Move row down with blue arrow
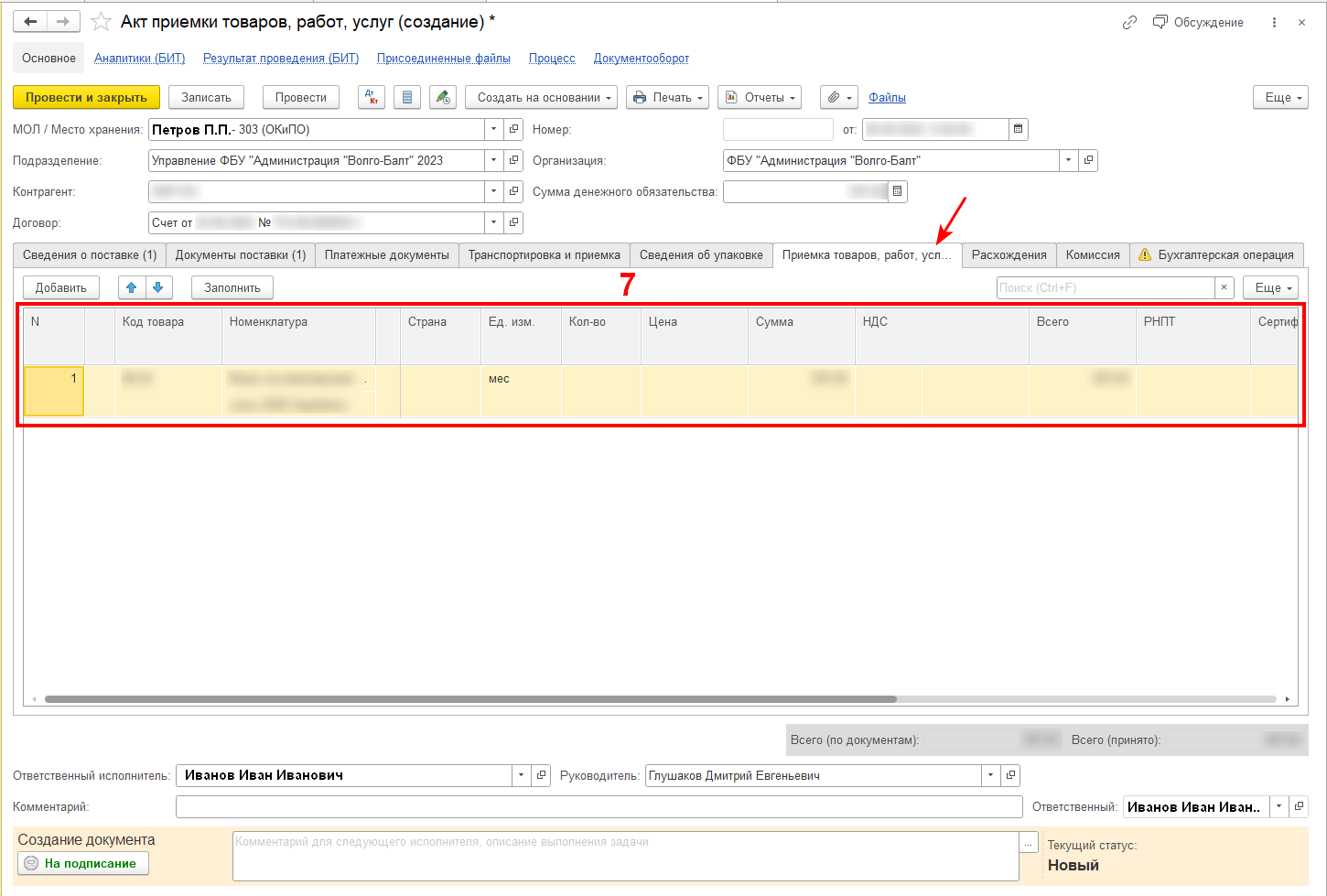 coord(158,287)
